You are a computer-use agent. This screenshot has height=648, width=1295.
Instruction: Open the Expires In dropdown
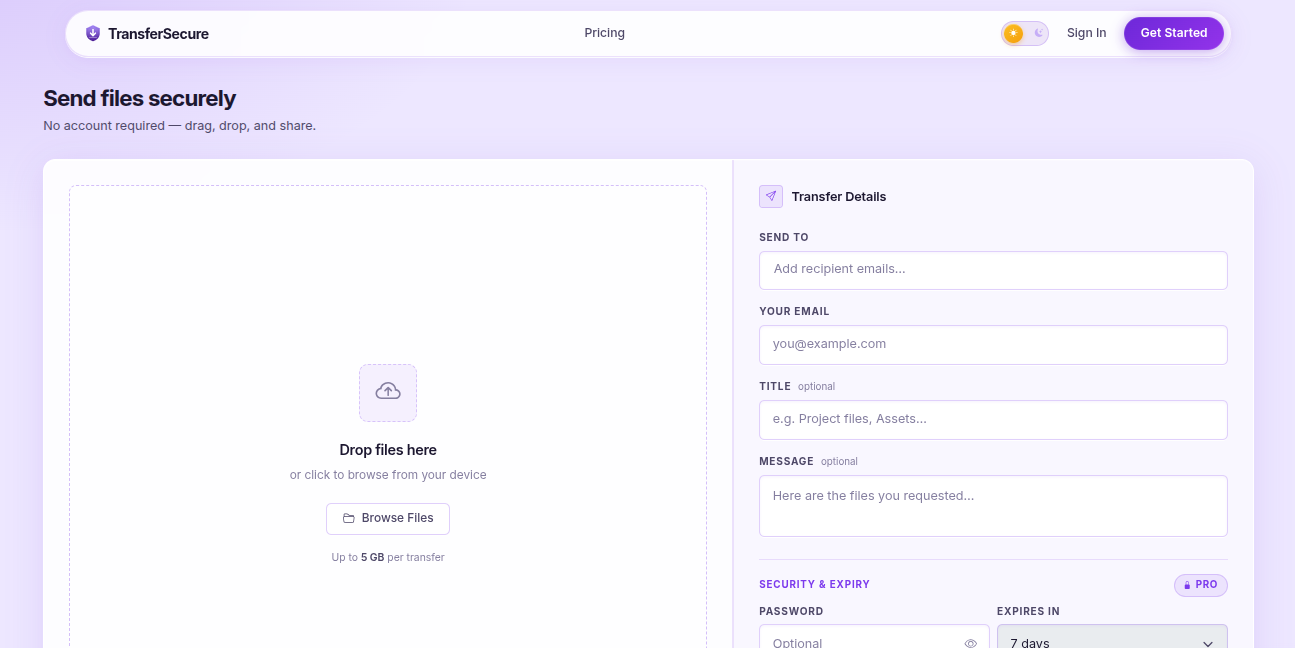(1112, 640)
